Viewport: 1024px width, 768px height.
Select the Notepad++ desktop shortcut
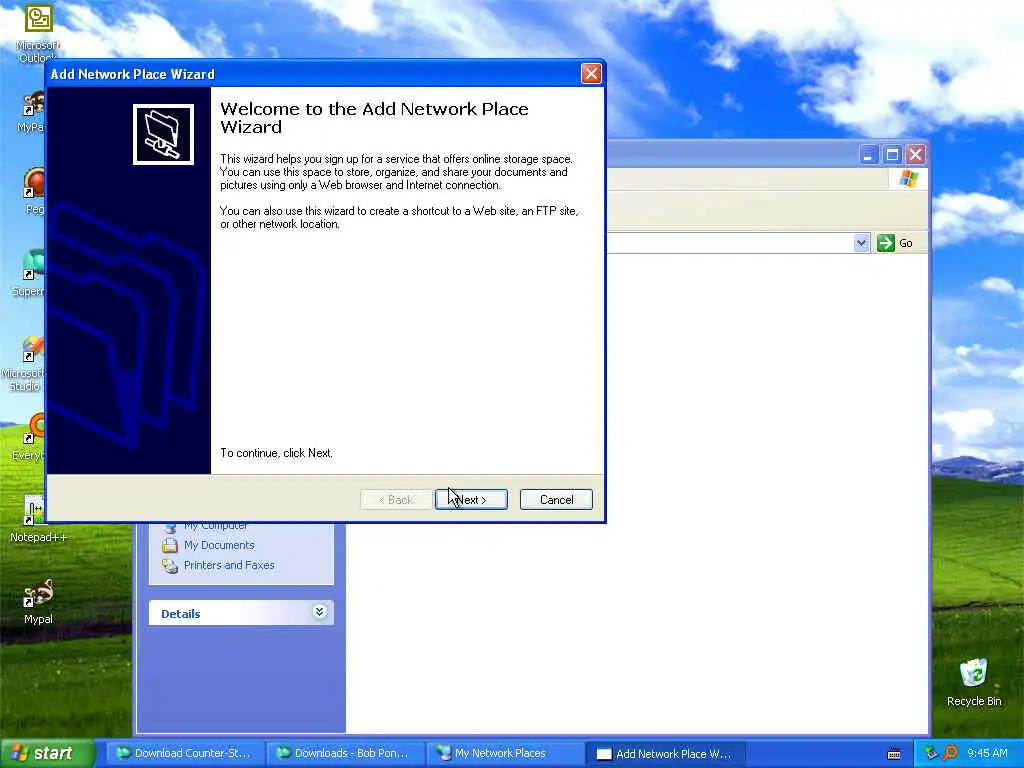click(x=38, y=519)
